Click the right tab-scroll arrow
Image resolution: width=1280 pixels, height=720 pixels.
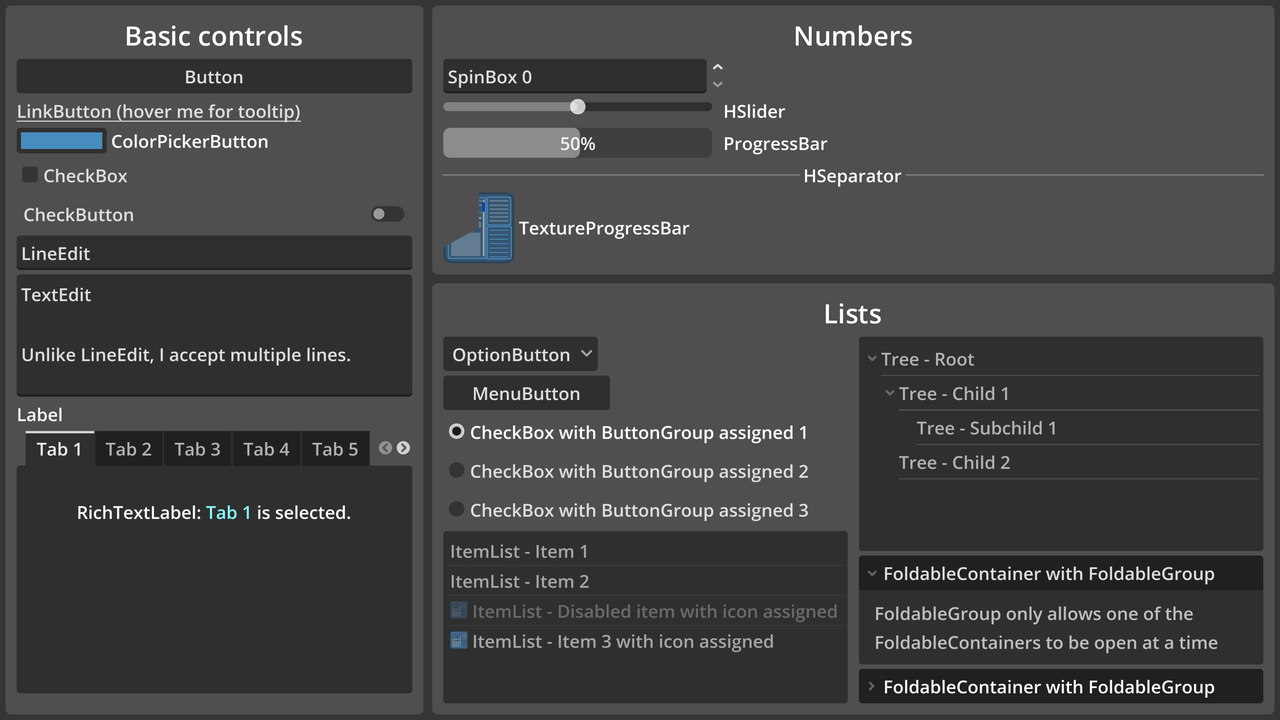click(x=403, y=449)
